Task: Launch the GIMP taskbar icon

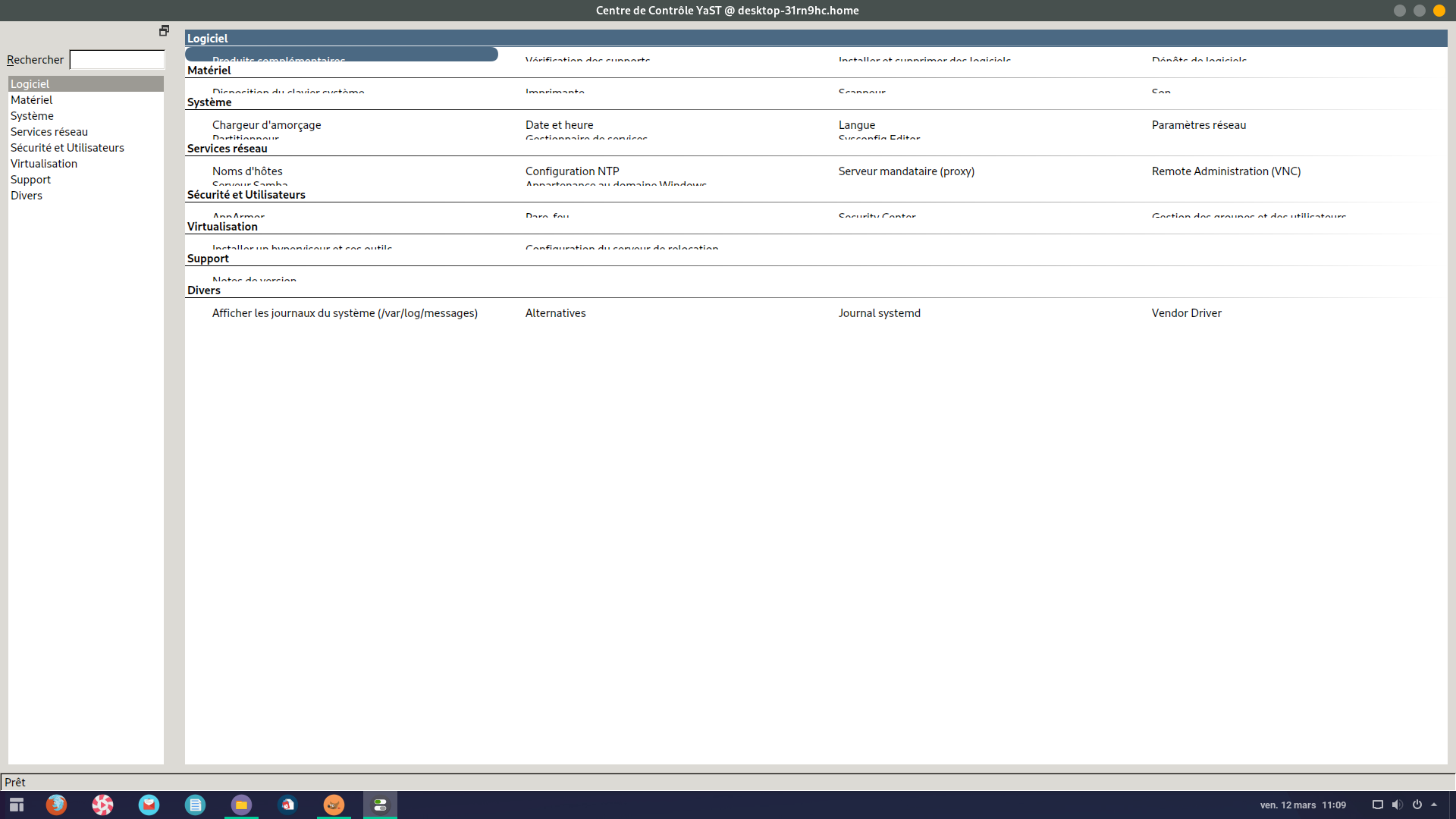Action: pos(334,805)
